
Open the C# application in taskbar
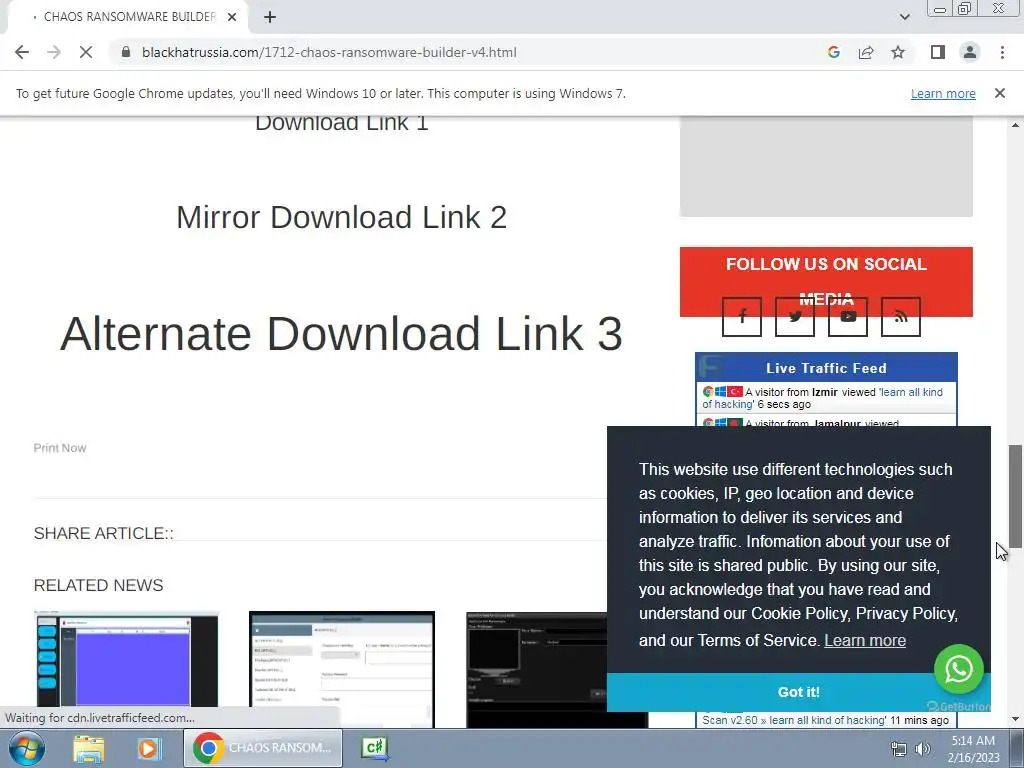[376, 748]
